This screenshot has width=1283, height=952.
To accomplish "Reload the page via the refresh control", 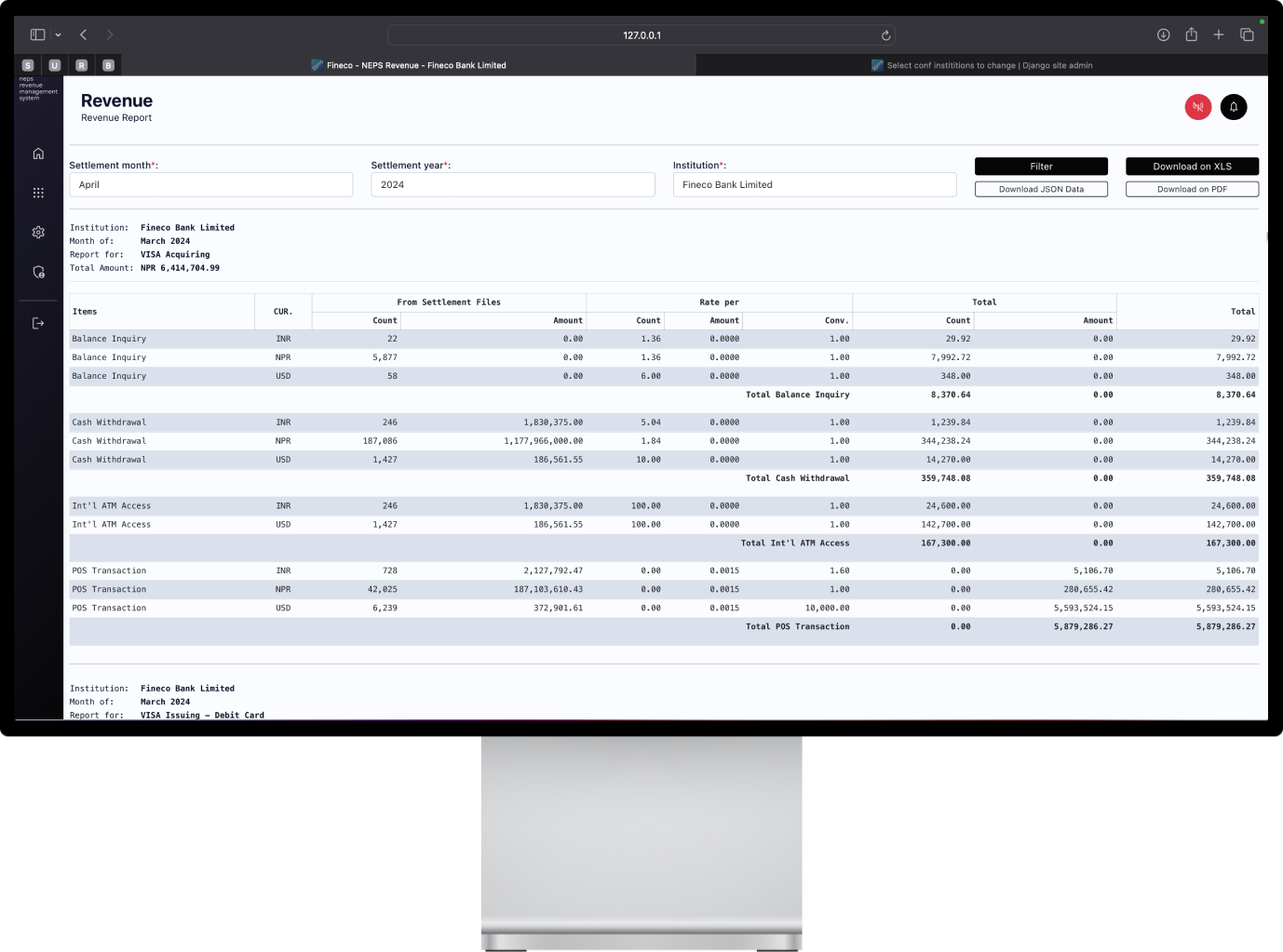I will (885, 34).
